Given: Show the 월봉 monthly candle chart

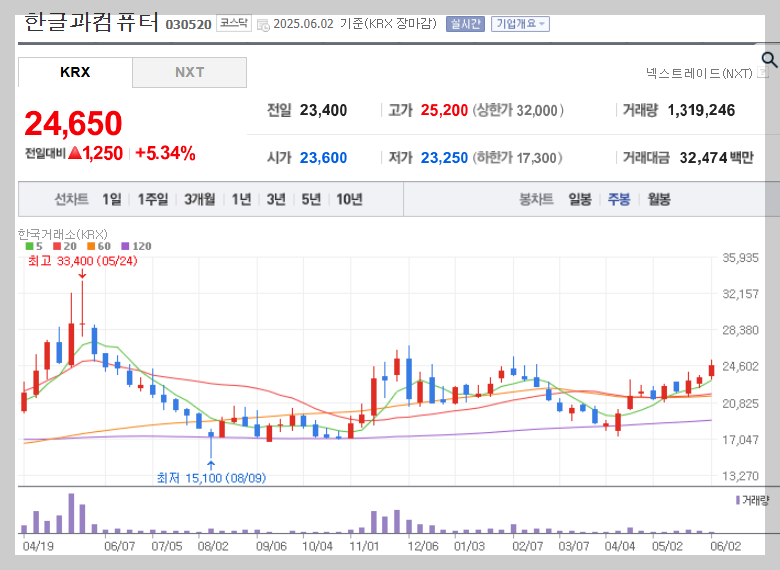Looking at the screenshot, I should [x=659, y=199].
